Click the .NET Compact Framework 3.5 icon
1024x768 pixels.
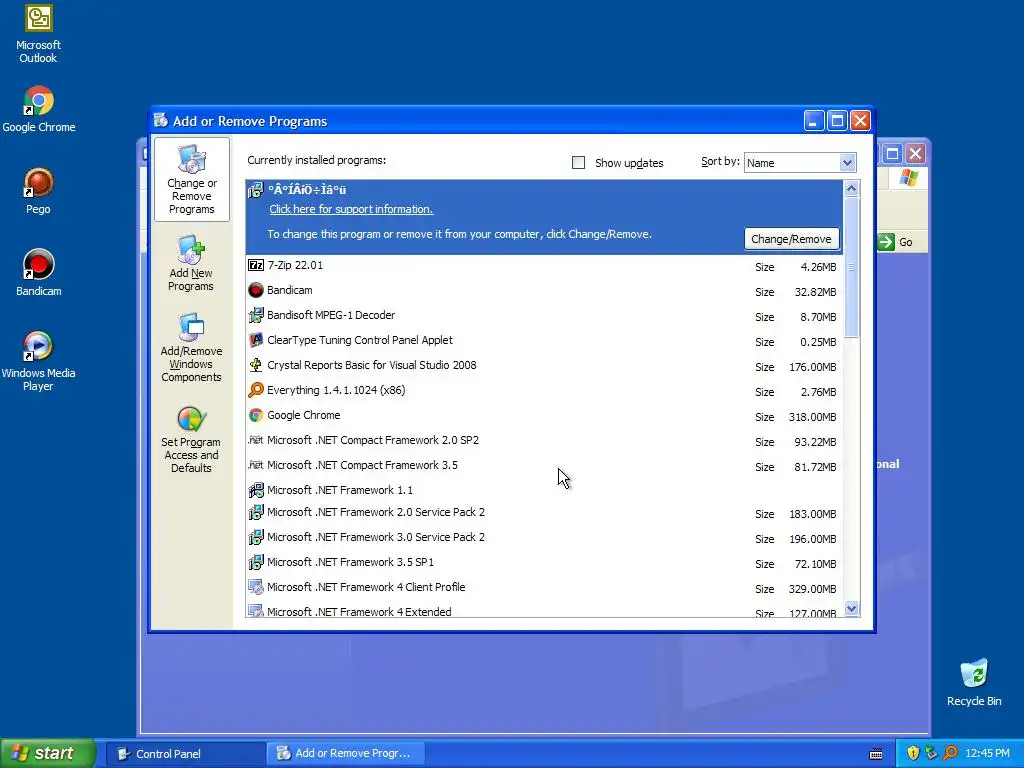[x=256, y=465]
